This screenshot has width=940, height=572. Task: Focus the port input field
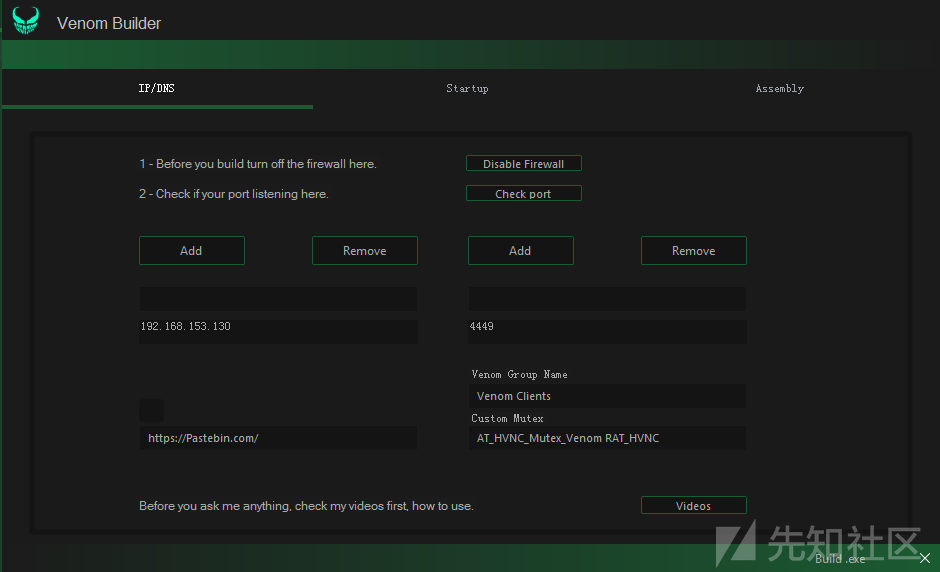pyautogui.click(x=607, y=299)
